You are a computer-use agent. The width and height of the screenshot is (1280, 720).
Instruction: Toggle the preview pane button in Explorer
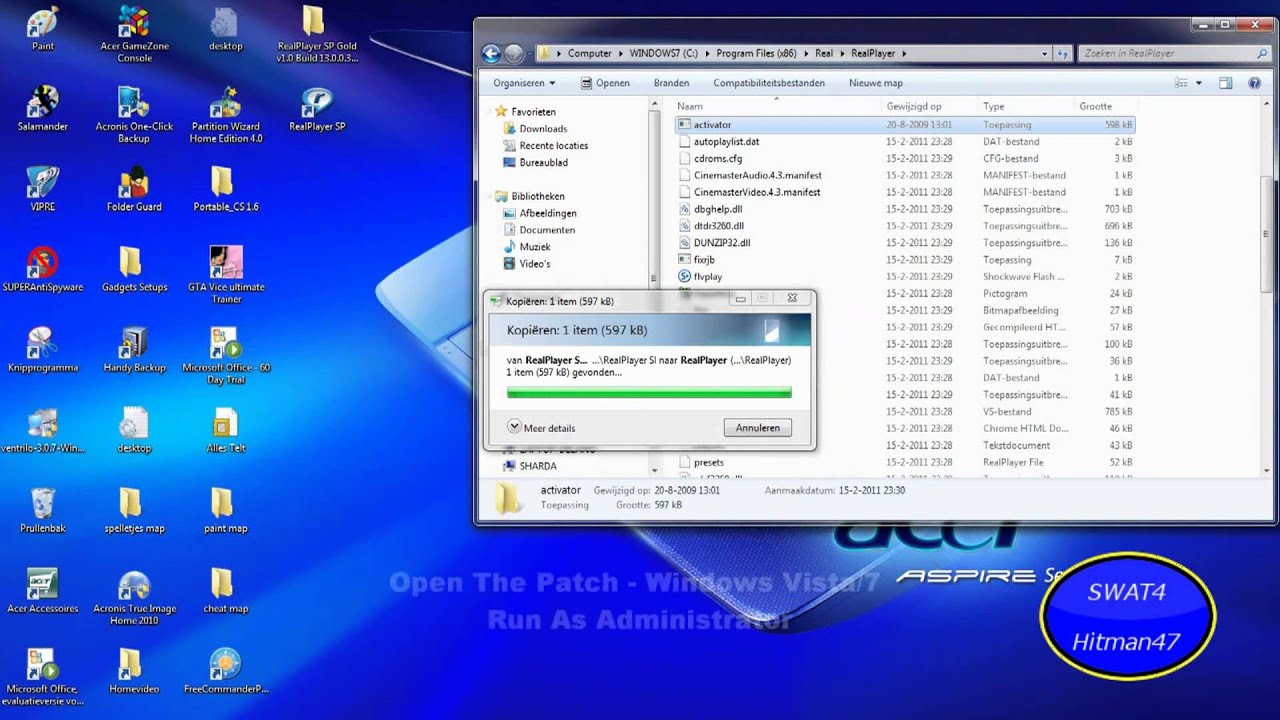(x=1226, y=83)
